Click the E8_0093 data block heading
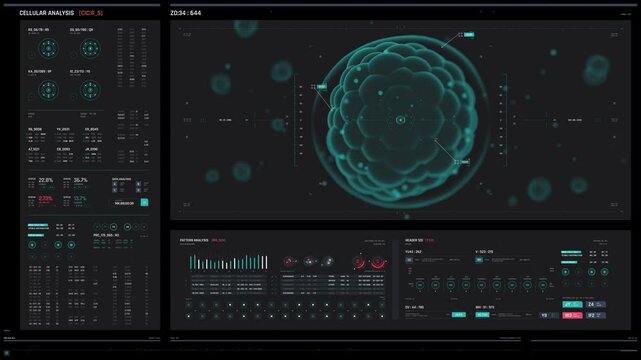641x360 pixels. (63, 150)
